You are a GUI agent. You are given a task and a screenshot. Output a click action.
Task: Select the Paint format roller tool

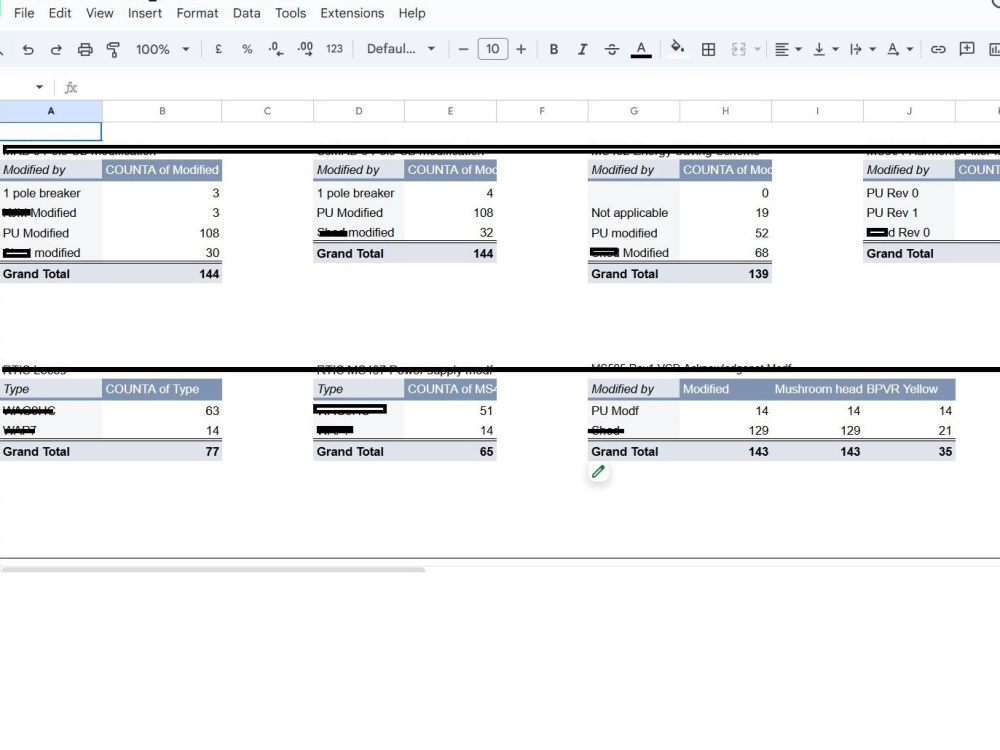(114, 49)
